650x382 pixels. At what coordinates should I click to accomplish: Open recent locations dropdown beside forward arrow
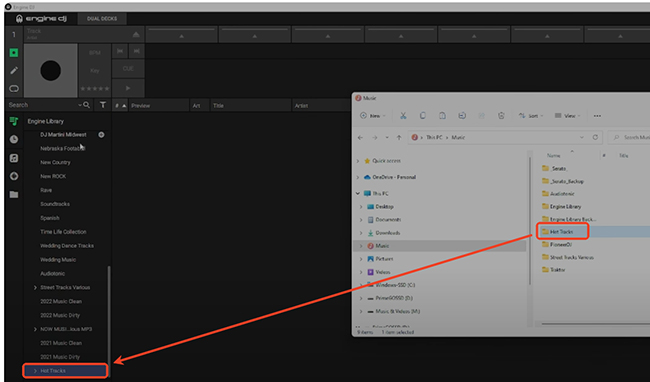(x=387, y=137)
